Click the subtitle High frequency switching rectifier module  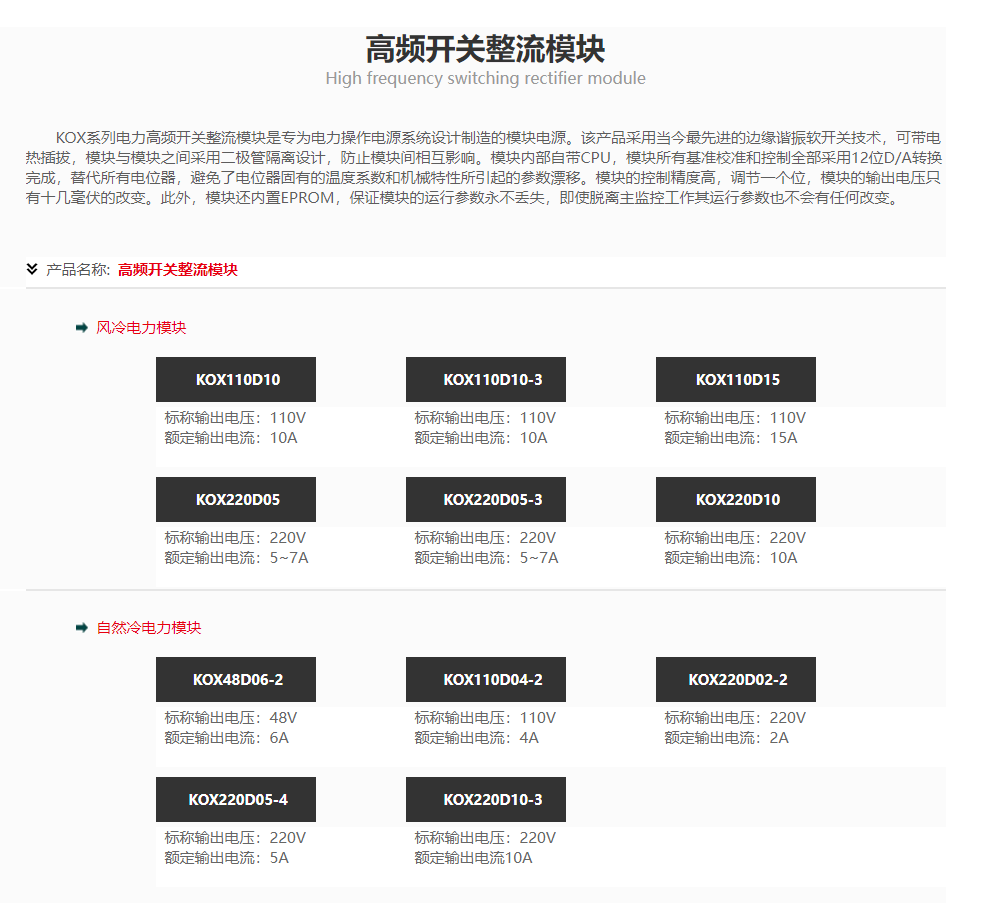(x=486, y=78)
